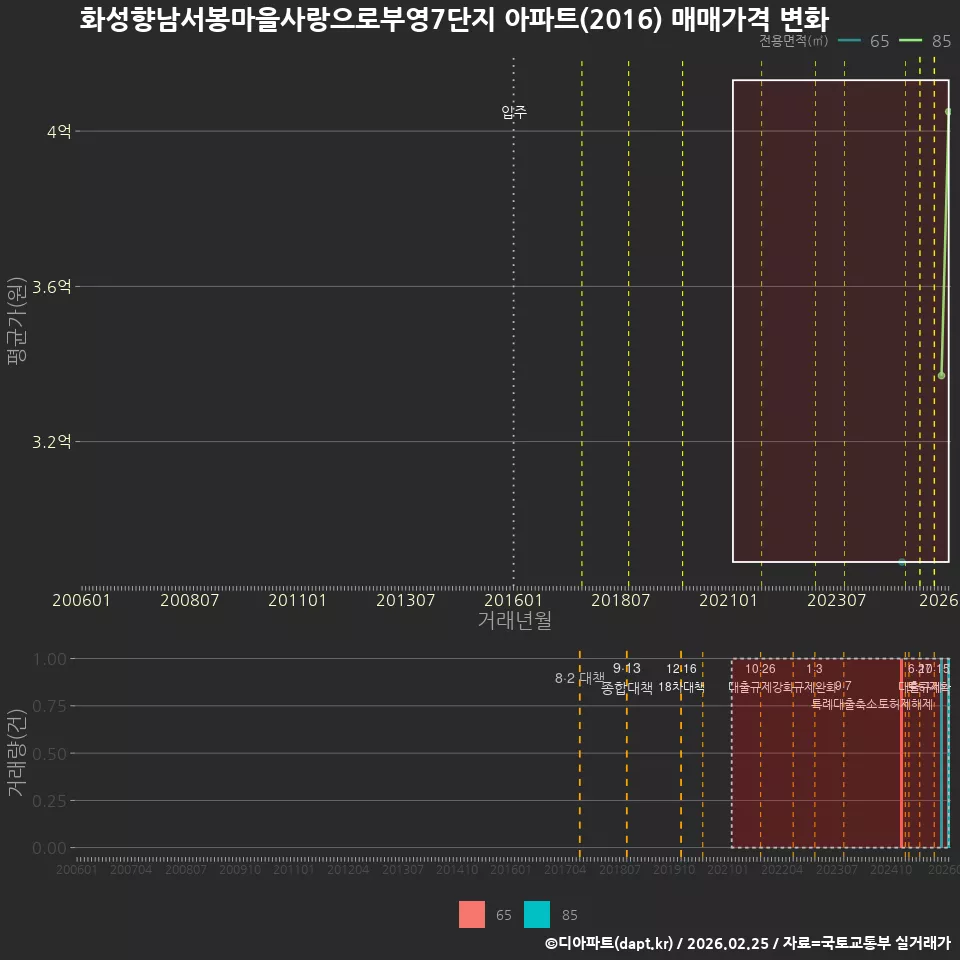Click the 10·26 policy label
Screen dimensions: 960x960
[x=760, y=669]
